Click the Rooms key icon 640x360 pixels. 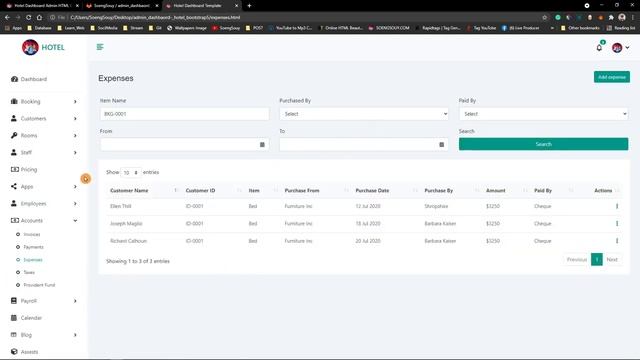14,136
